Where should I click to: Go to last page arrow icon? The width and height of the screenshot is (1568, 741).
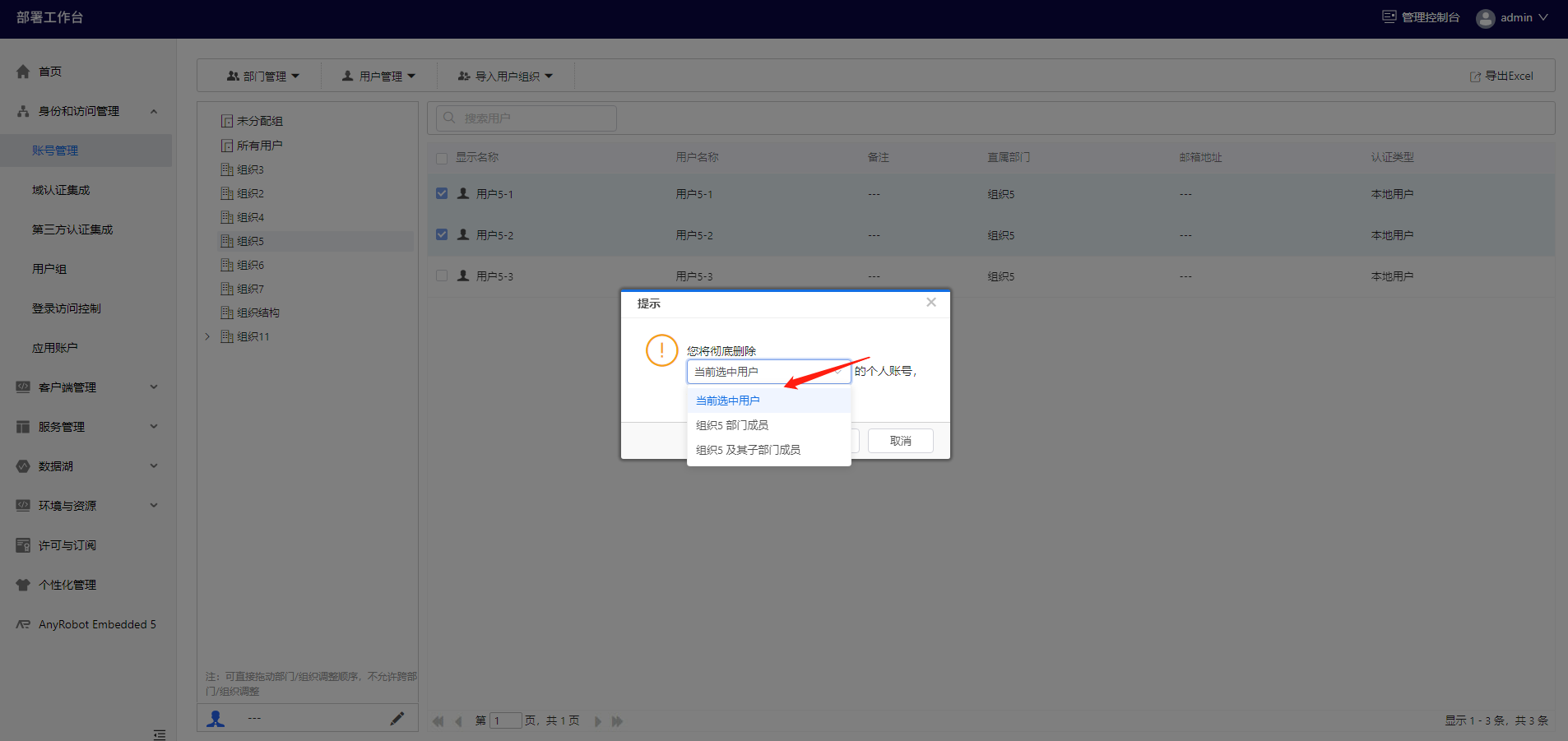click(x=617, y=721)
